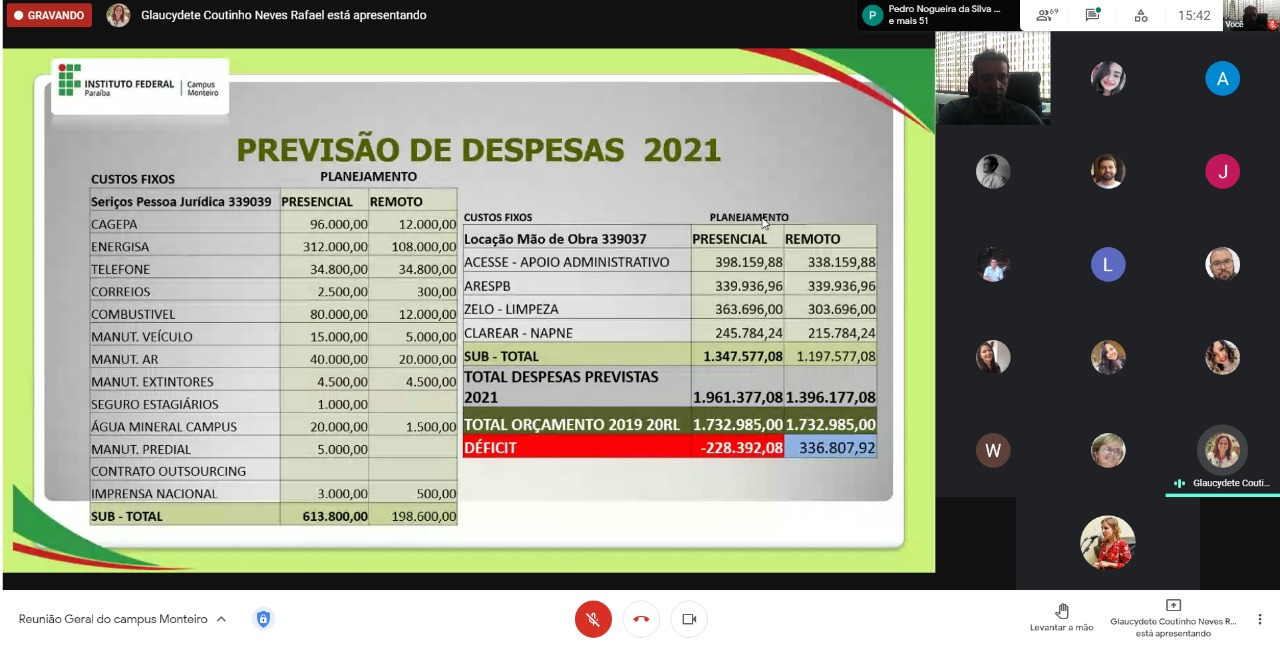Click the pink 'J' participant avatar
The height and width of the screenshot is (651, 1280).
[x=1222, y=172]
